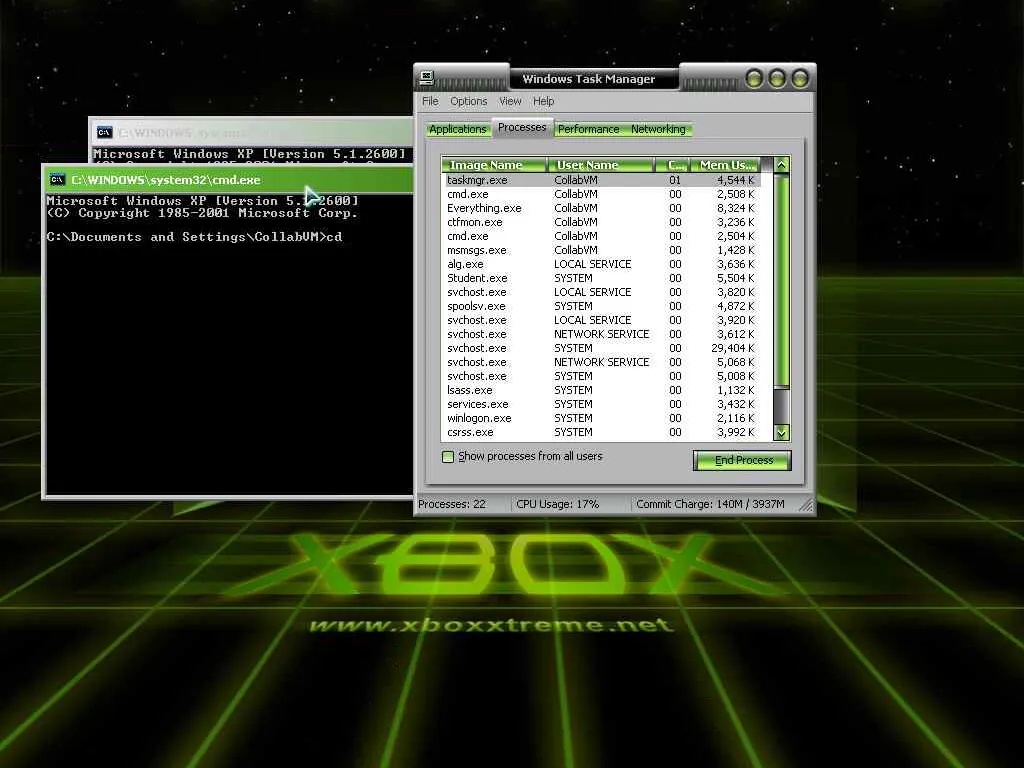
Task: Open the Help menu in Task Manager
Action: click(x=543, y=101)
